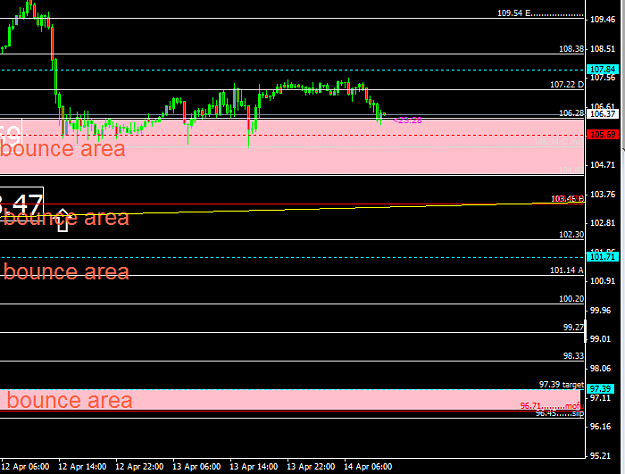Click the red 96.71 mofu label
625x474 pixels.
click(552, 406)
